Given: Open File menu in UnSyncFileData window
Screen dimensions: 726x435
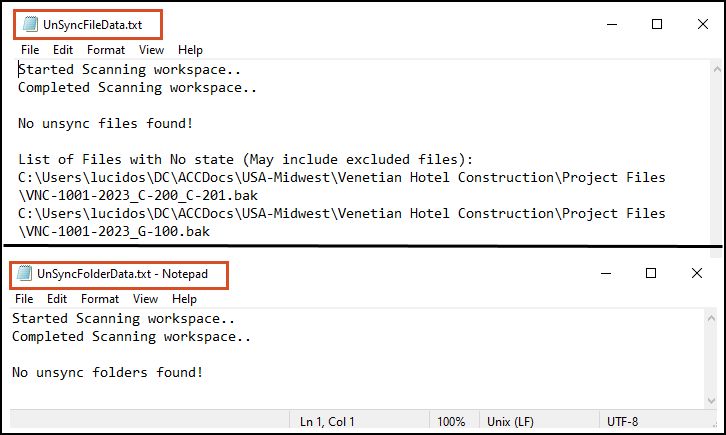Looking at the screenshot, I should (x=30, y=50).
